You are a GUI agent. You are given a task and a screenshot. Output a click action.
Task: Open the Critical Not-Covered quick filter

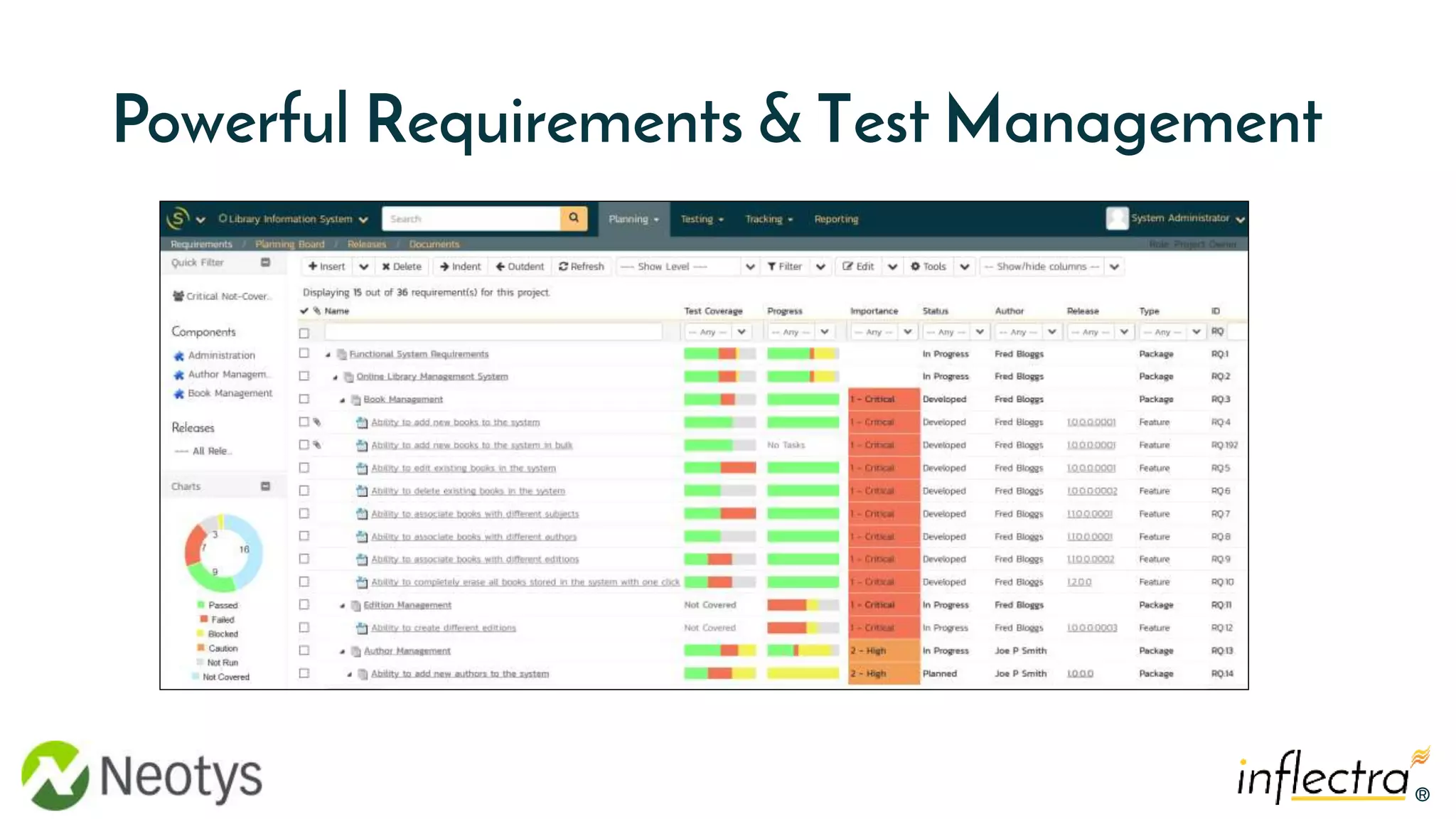click(221, 296)
